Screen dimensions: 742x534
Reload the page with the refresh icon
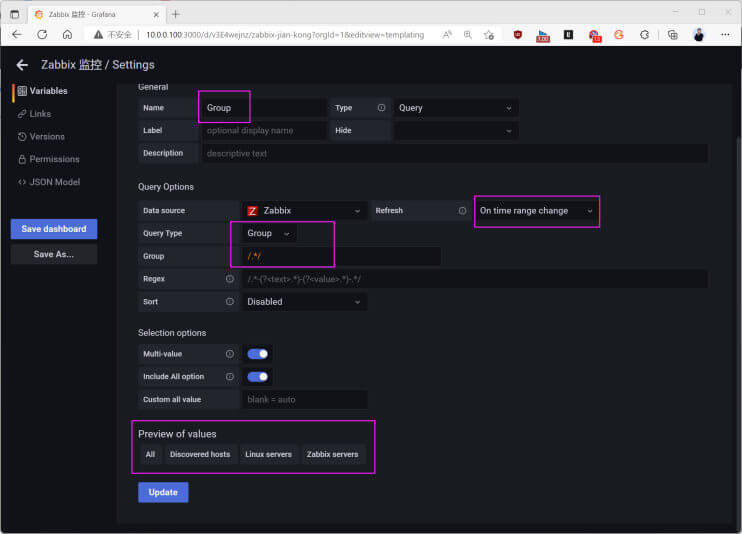(42, 35)
